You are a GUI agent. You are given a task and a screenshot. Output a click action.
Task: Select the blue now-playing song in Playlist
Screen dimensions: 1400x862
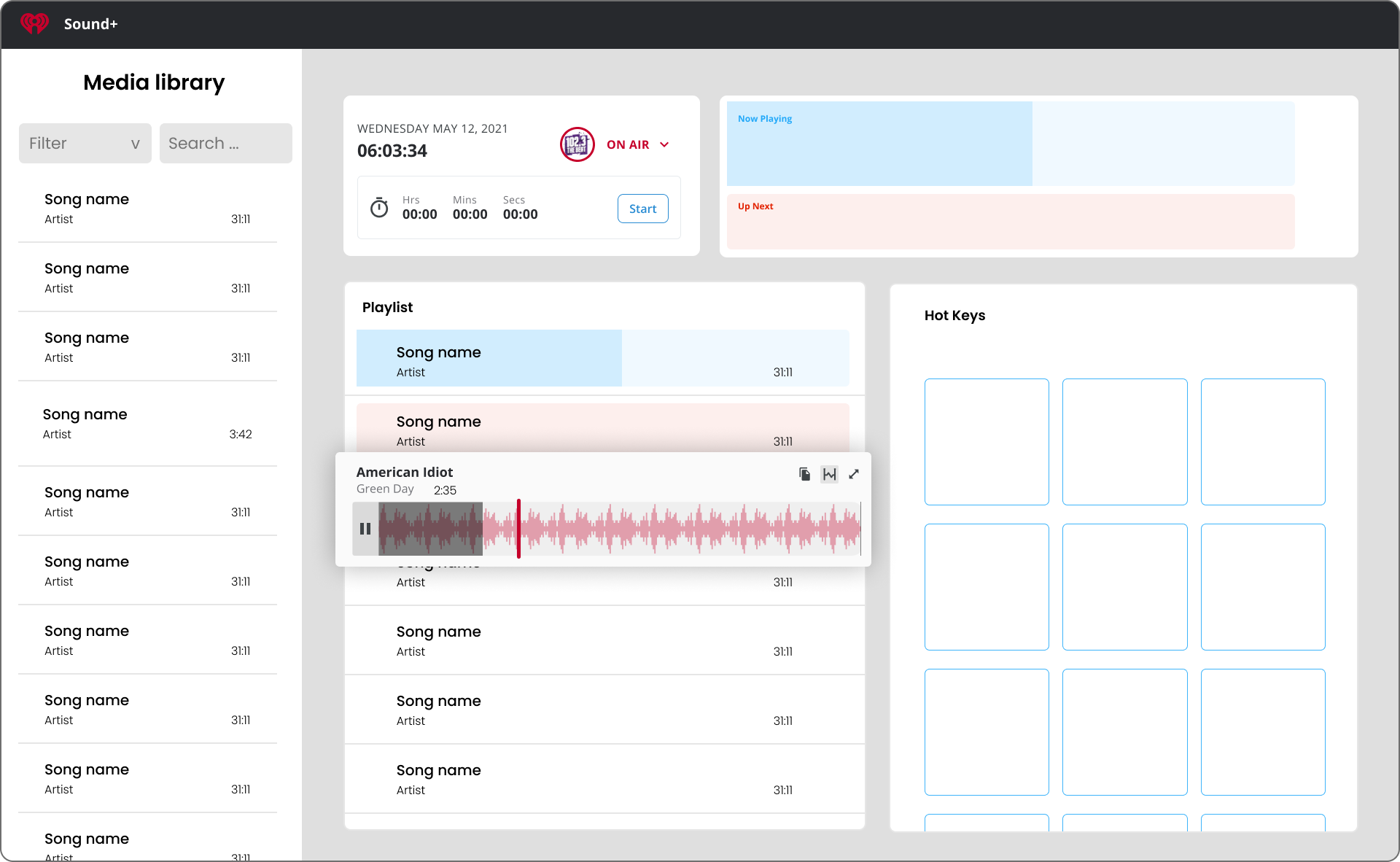(x=602, y=358)
